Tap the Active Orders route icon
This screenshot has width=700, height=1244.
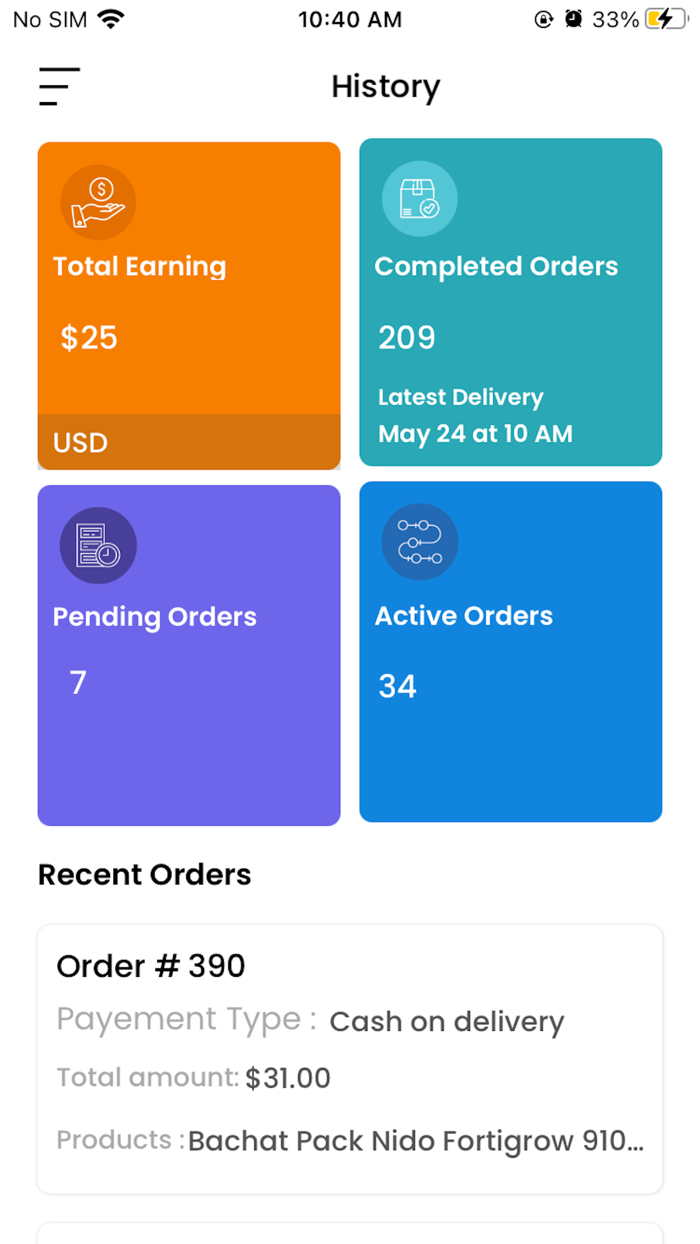419,541
